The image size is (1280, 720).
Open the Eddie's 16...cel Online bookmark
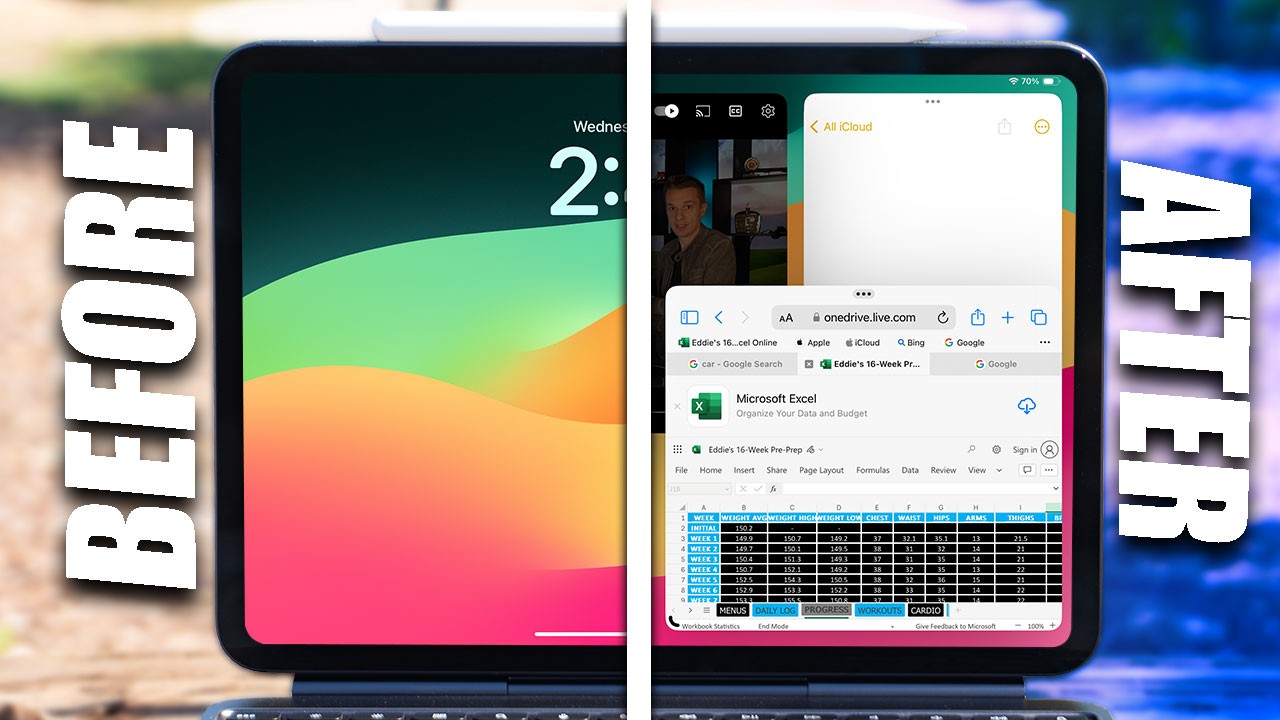[x=728, y=342]
